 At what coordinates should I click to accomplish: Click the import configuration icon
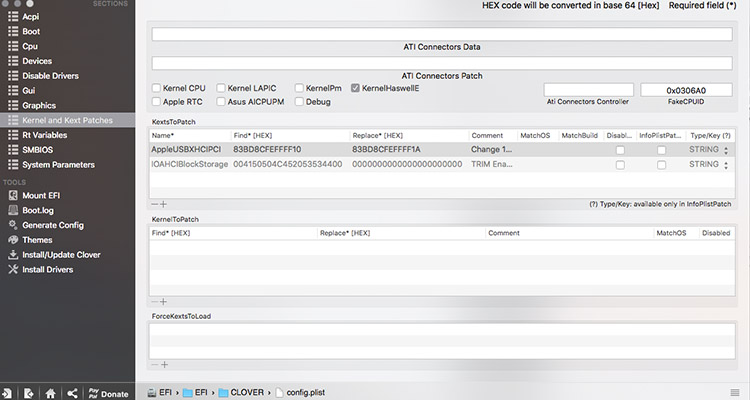pyautogui.click(x=6, y=393)
